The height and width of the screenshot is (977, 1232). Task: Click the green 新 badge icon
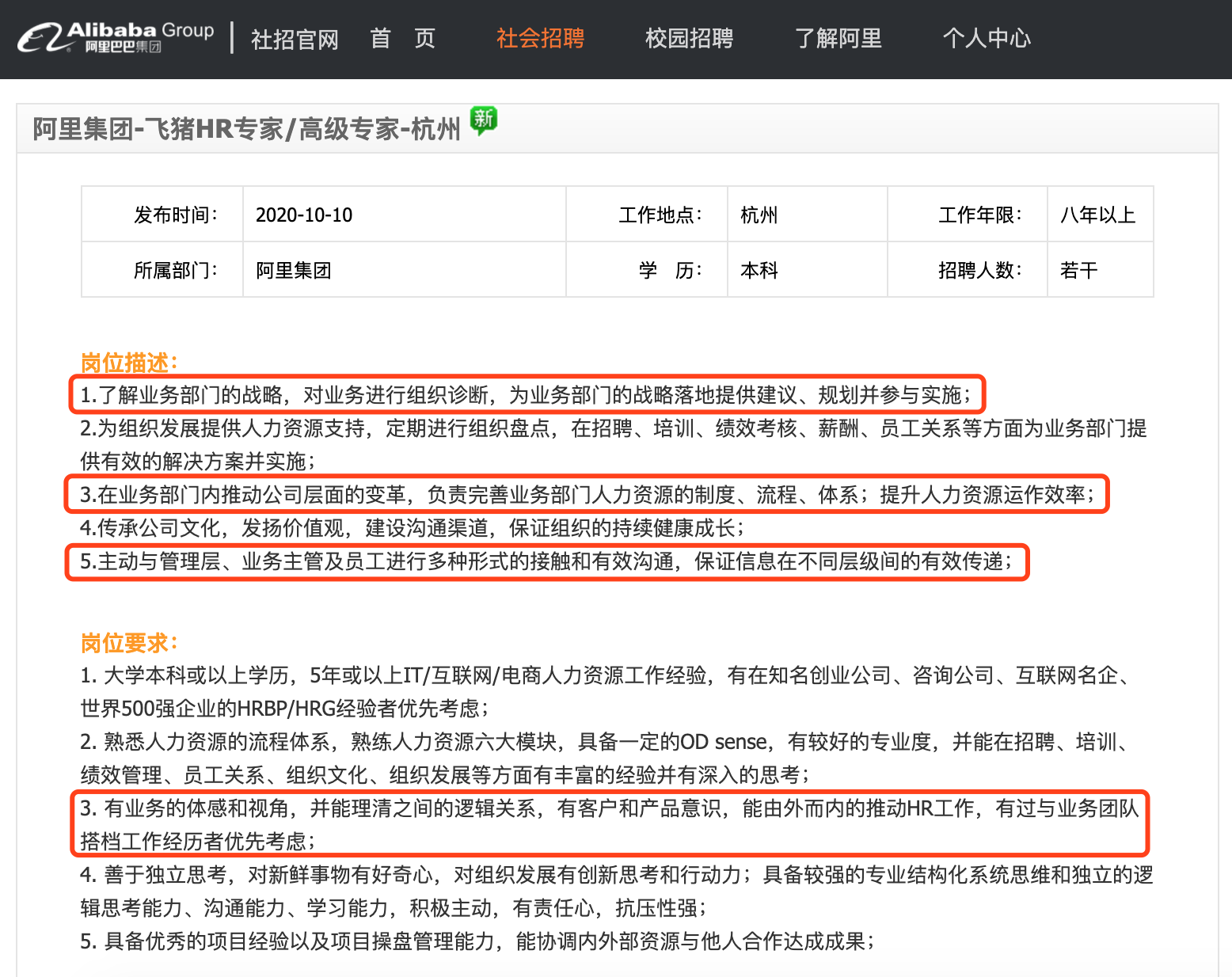pyautogui.click(x=484, y=120)
